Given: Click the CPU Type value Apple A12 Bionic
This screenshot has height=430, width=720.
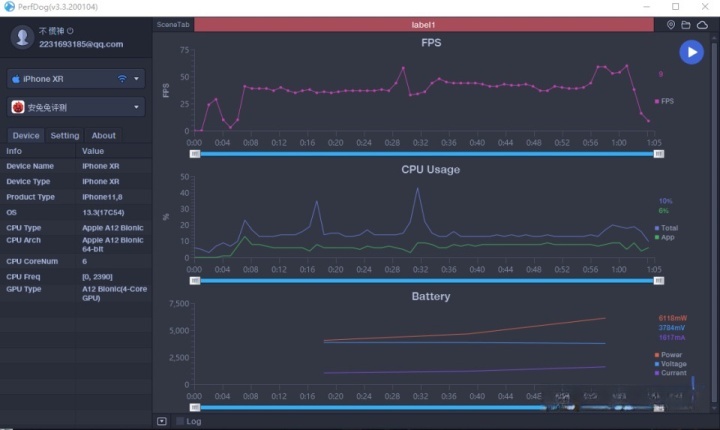Looking at the screenshot, I should [x=112, y=227].
